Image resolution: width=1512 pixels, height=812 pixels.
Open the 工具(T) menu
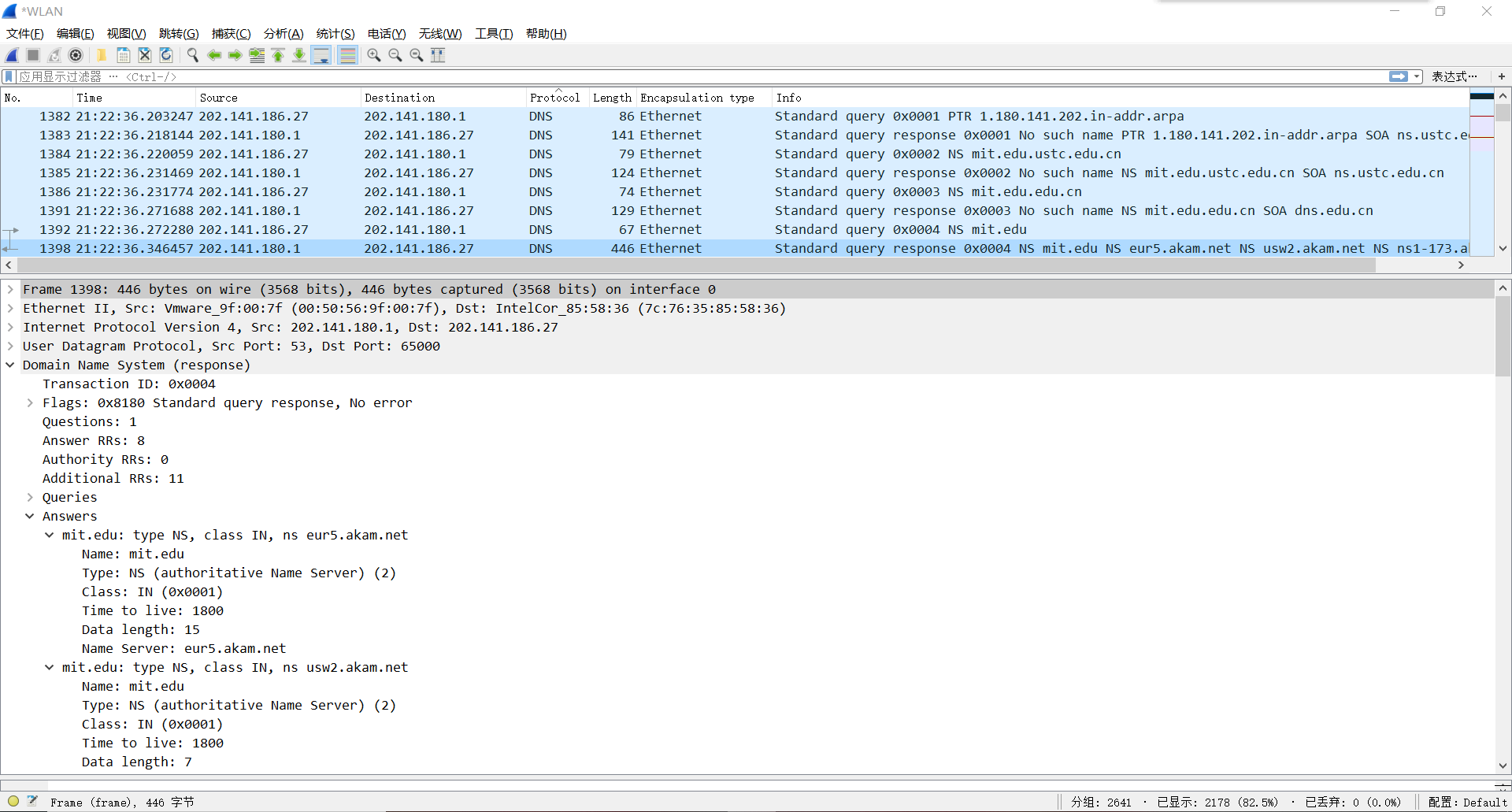click(494, 33)
